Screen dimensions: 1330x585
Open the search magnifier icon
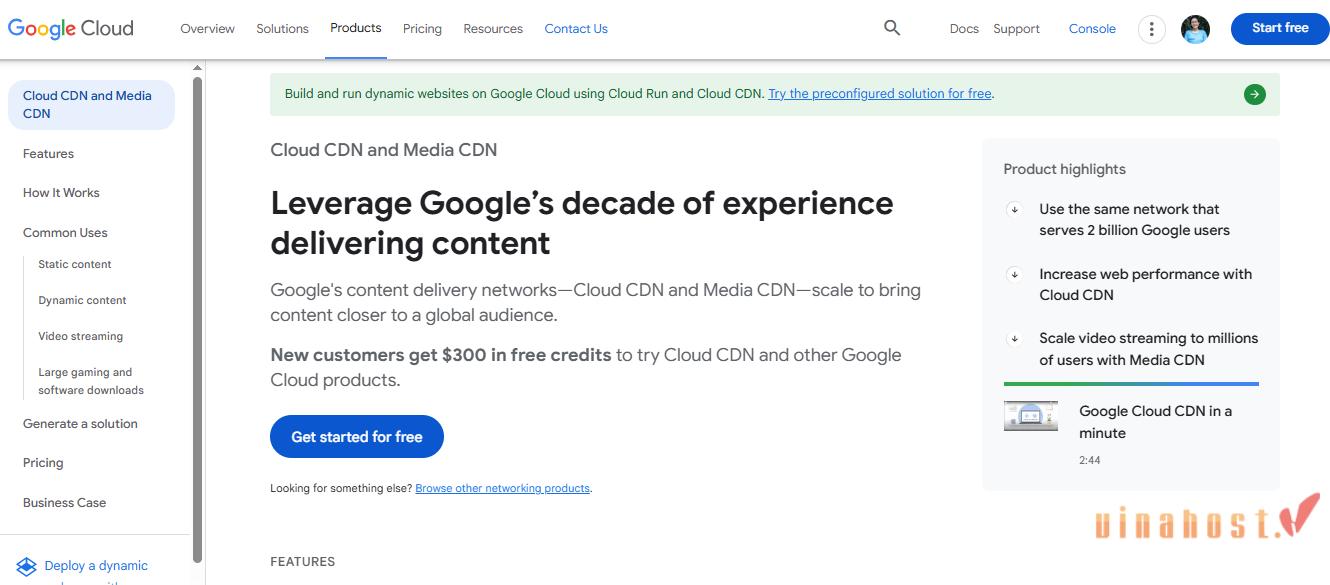pyautogui.click(x=892, y=28)
